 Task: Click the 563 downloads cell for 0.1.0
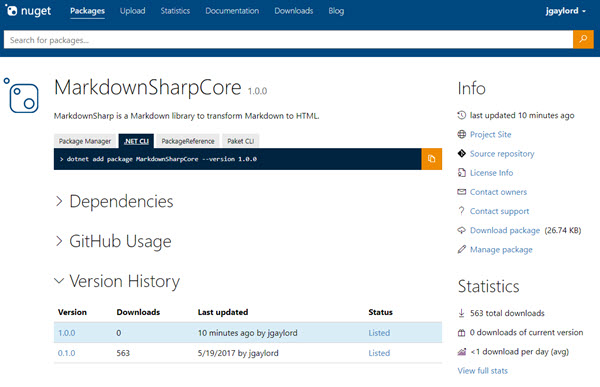[x=123, y=353]
